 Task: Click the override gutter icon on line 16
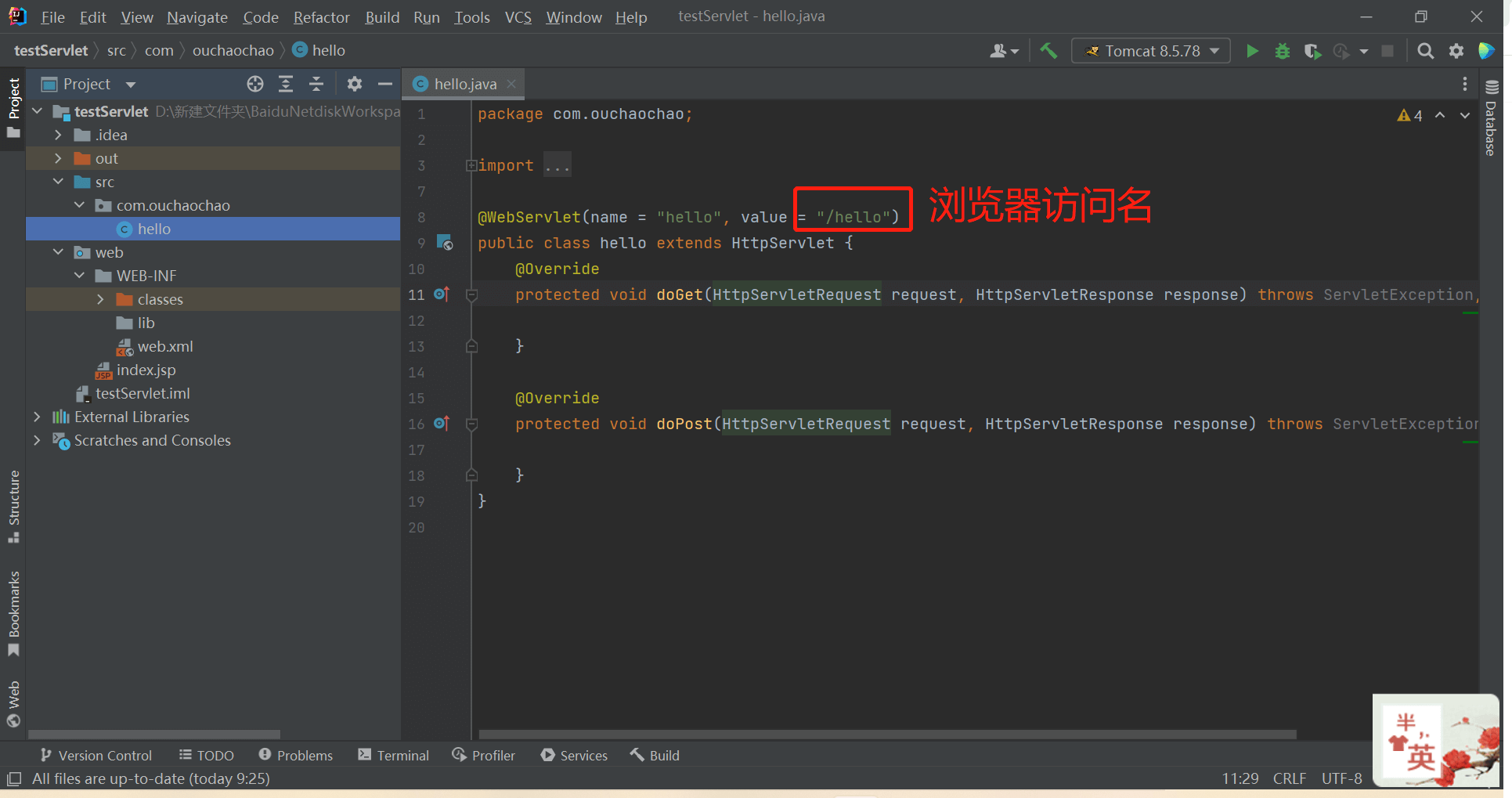(442, 424)
